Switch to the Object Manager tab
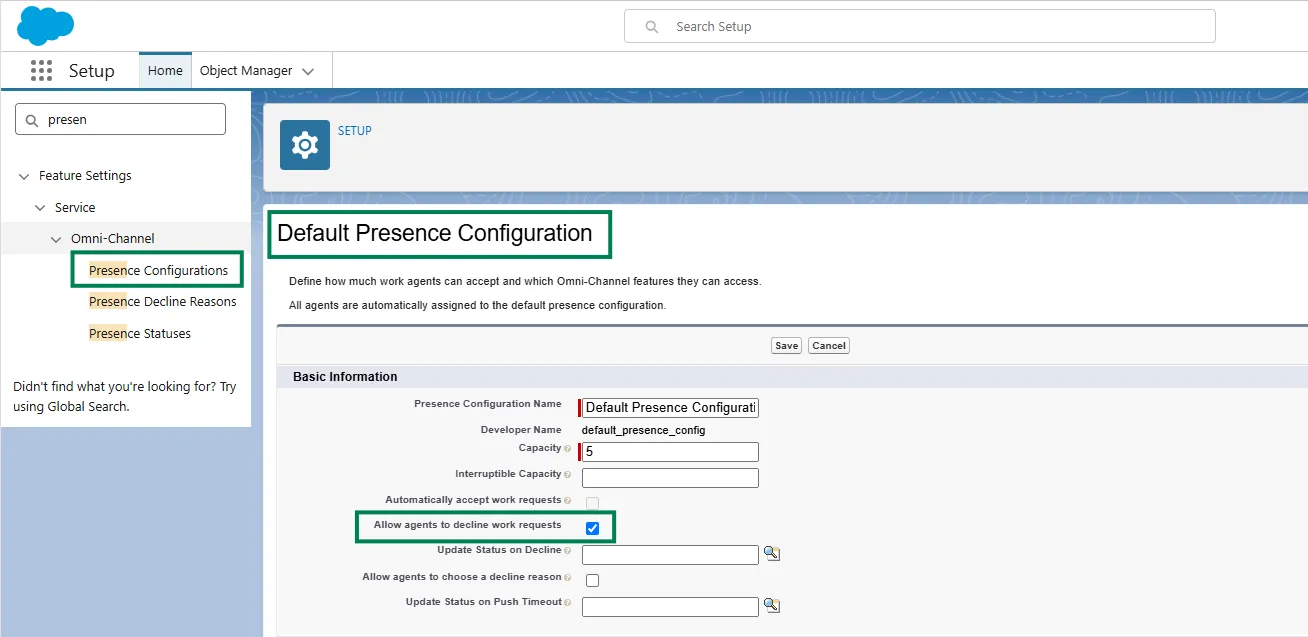1308x637 pixels. pyautogui.click(x=246, y=71)
